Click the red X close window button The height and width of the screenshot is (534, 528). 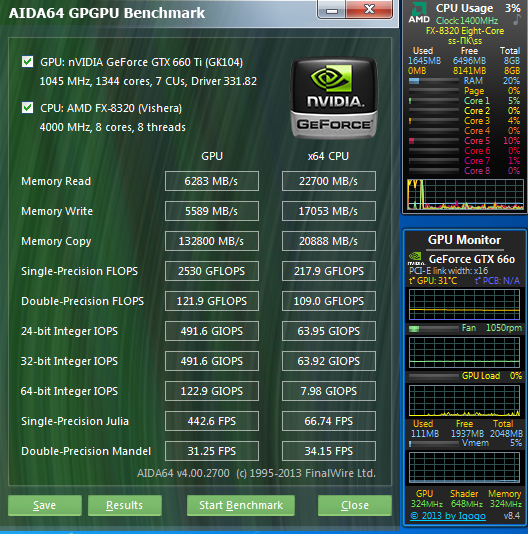[369, 10]
